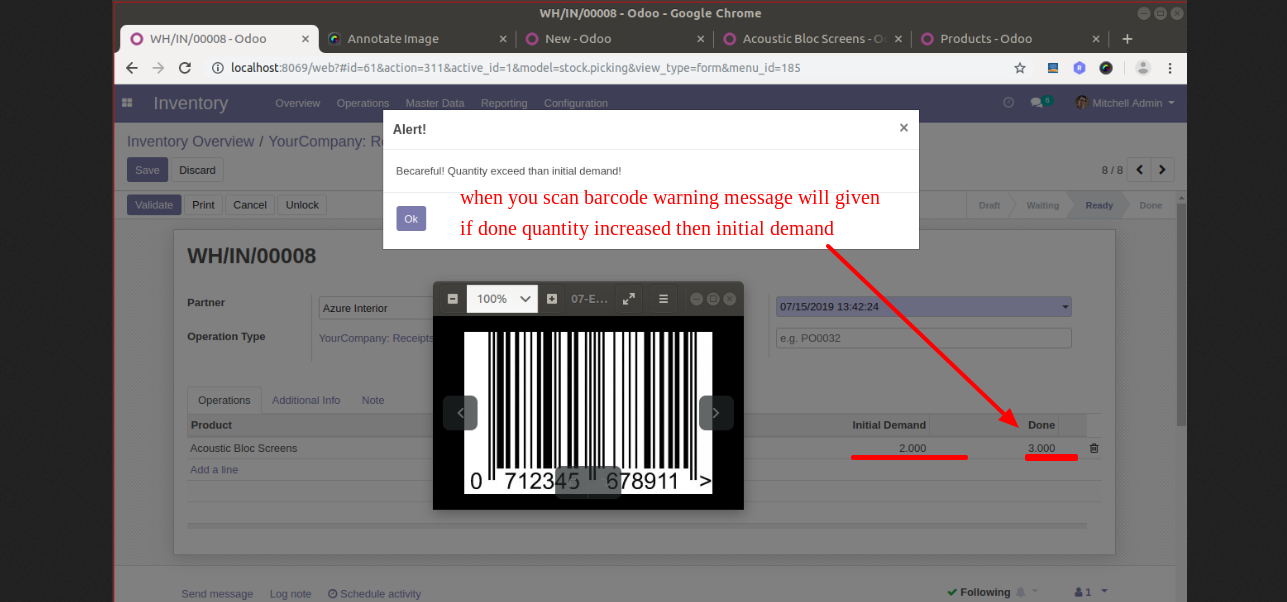1287x602 pixels.
Task: Go to next image in the barcode viewer
Action: click(716, 413)
